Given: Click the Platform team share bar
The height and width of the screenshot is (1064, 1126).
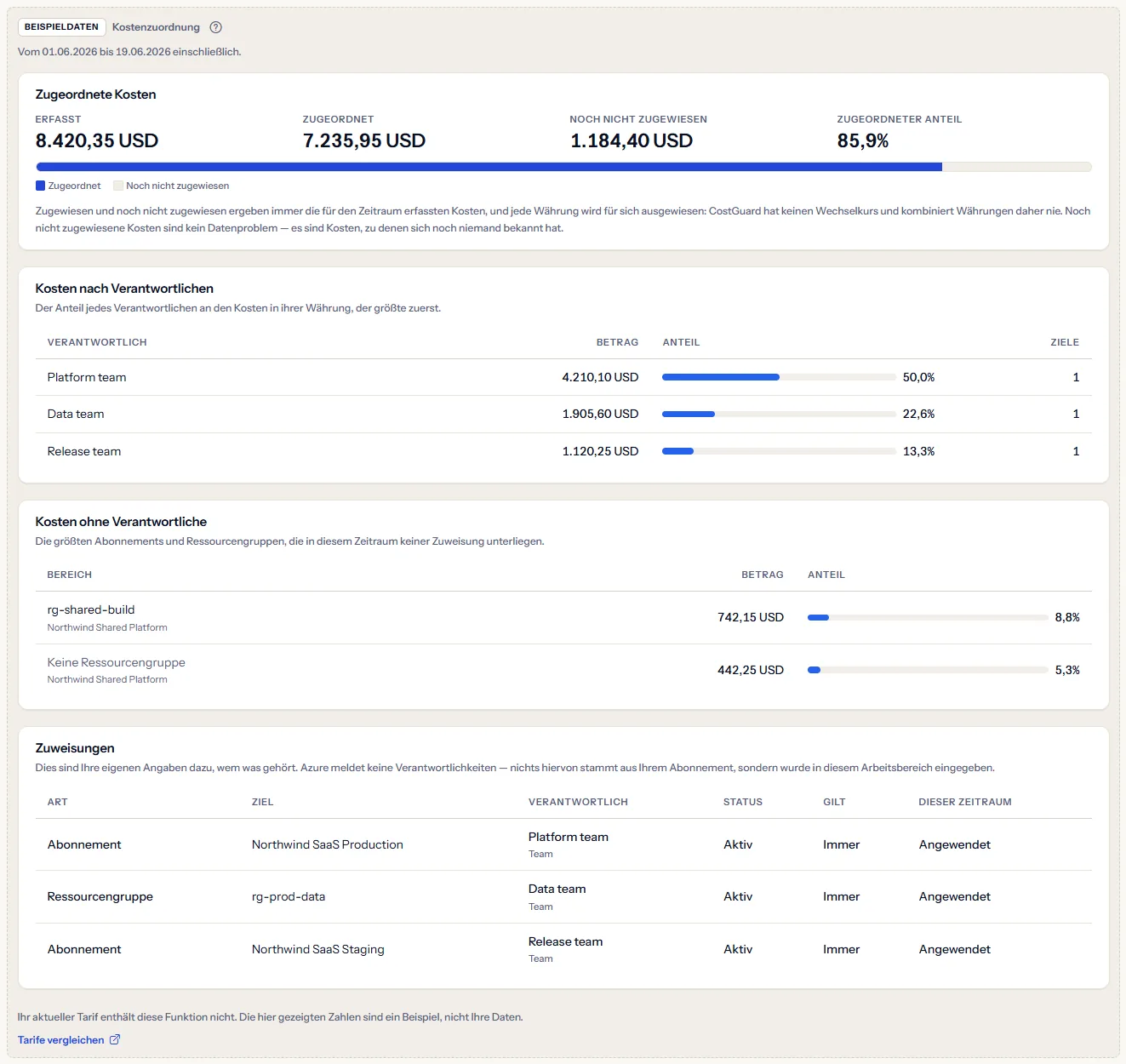Looking at the screenshot, I should click(779, 377).
